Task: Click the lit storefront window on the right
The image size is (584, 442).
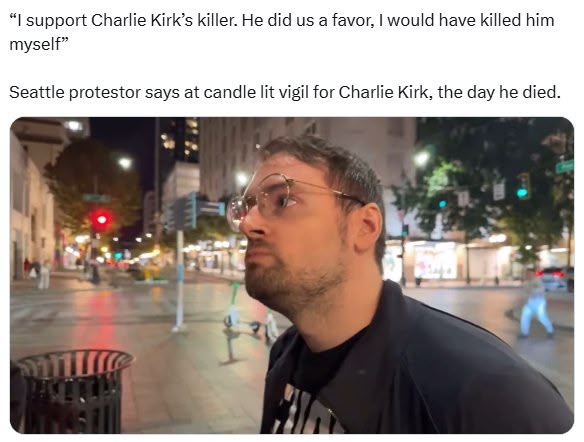Action: coord(435,261)
